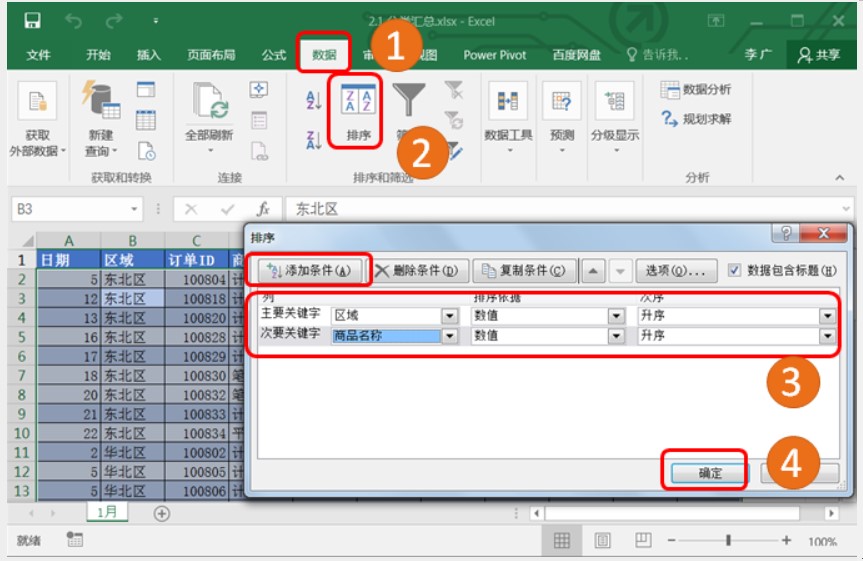Switch to the 开始 tab
This screenshot has height=561, width=863.
click(x=98, y=55)
